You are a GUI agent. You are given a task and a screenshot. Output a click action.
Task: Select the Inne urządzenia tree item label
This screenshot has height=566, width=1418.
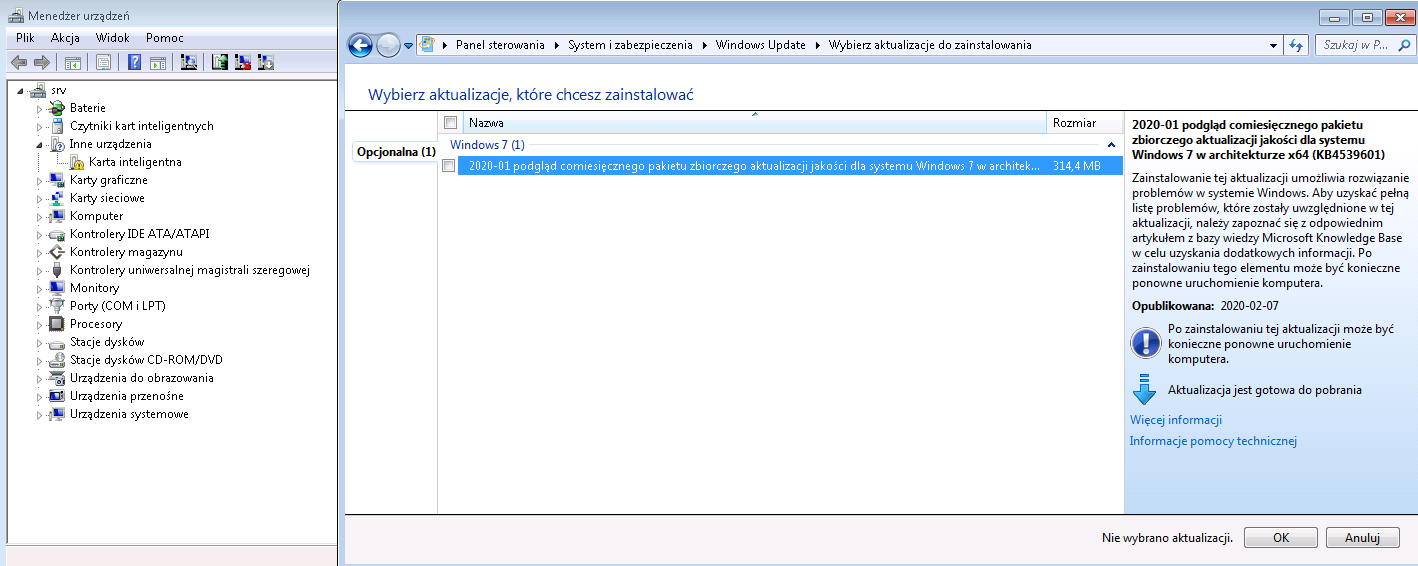(111, 144)
